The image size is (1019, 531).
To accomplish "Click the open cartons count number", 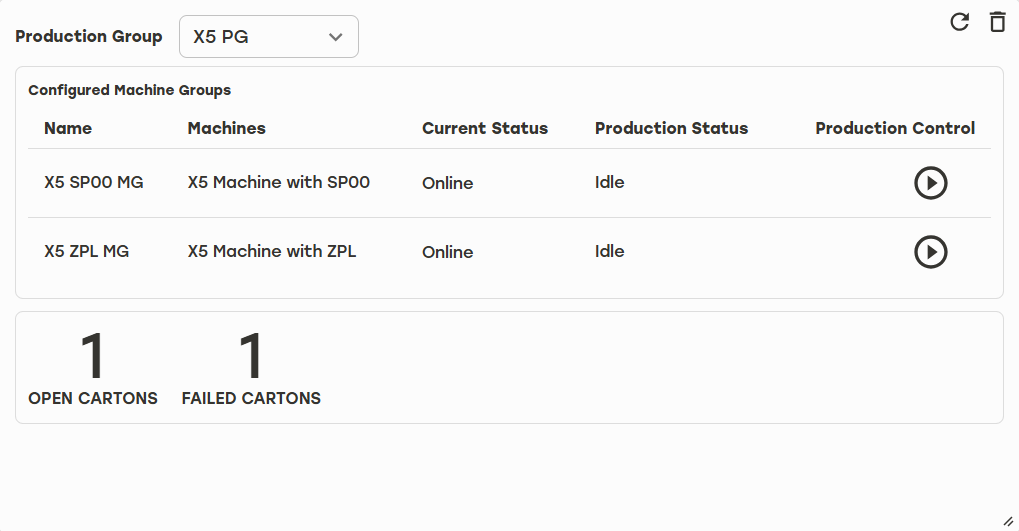I will [93, 355].
